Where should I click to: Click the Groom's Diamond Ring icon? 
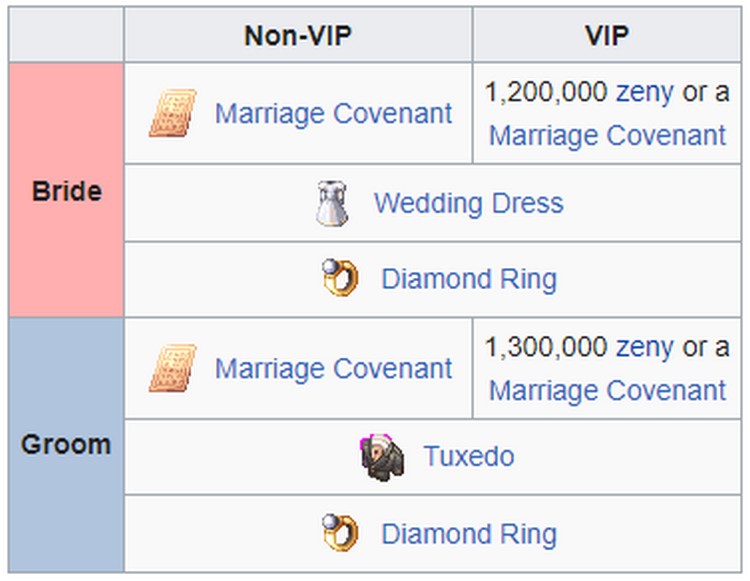point(340,533)
